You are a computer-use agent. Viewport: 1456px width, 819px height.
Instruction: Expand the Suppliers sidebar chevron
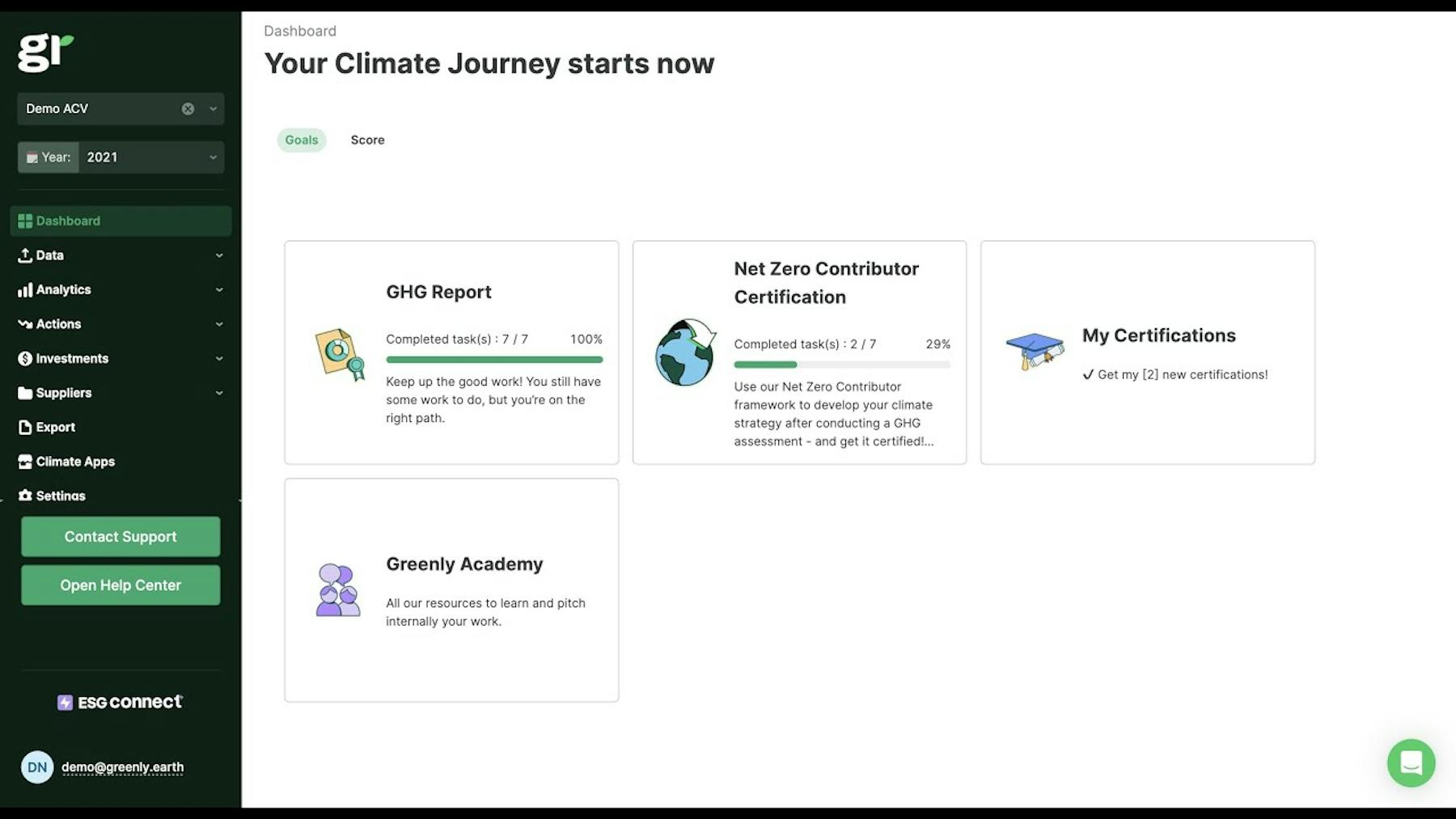click(x=219, y=393)
